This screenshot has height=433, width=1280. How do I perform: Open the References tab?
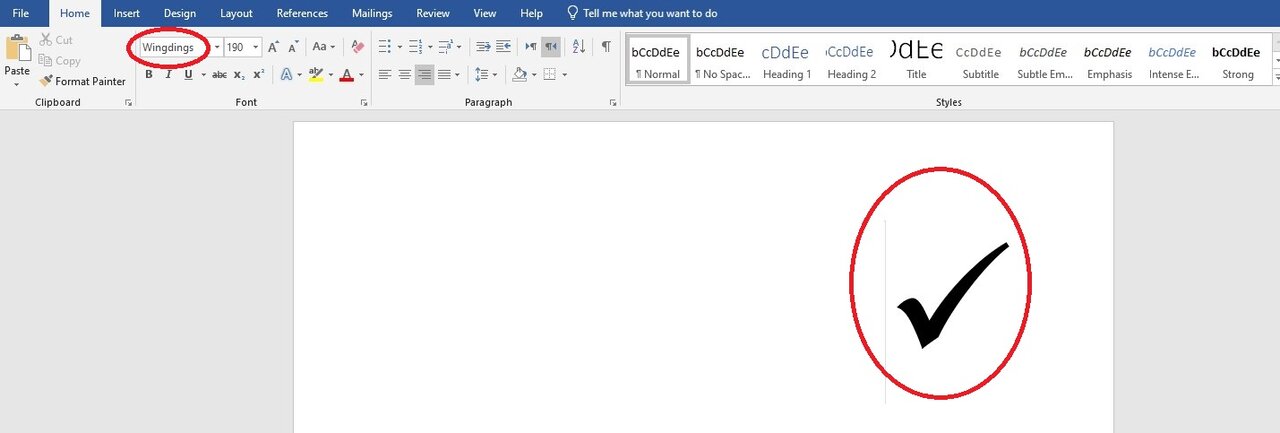point(302,13)
